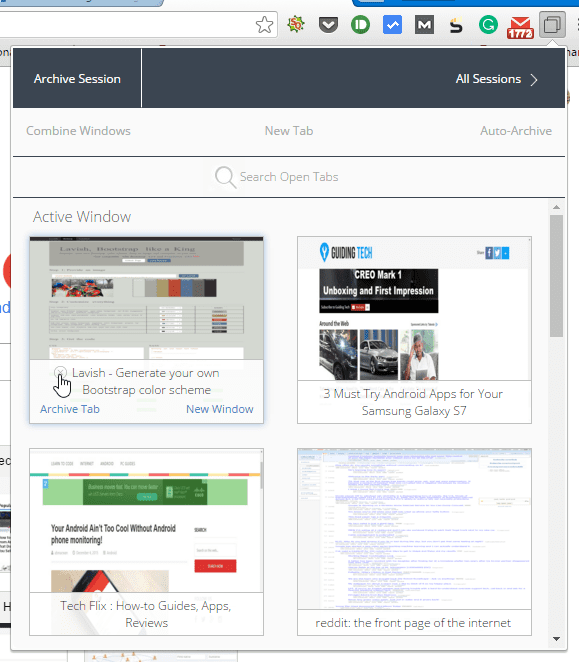Close the Lavish tab with X icon
The width and height of the screenshot is (579, 662).
(x=61, y=372)
